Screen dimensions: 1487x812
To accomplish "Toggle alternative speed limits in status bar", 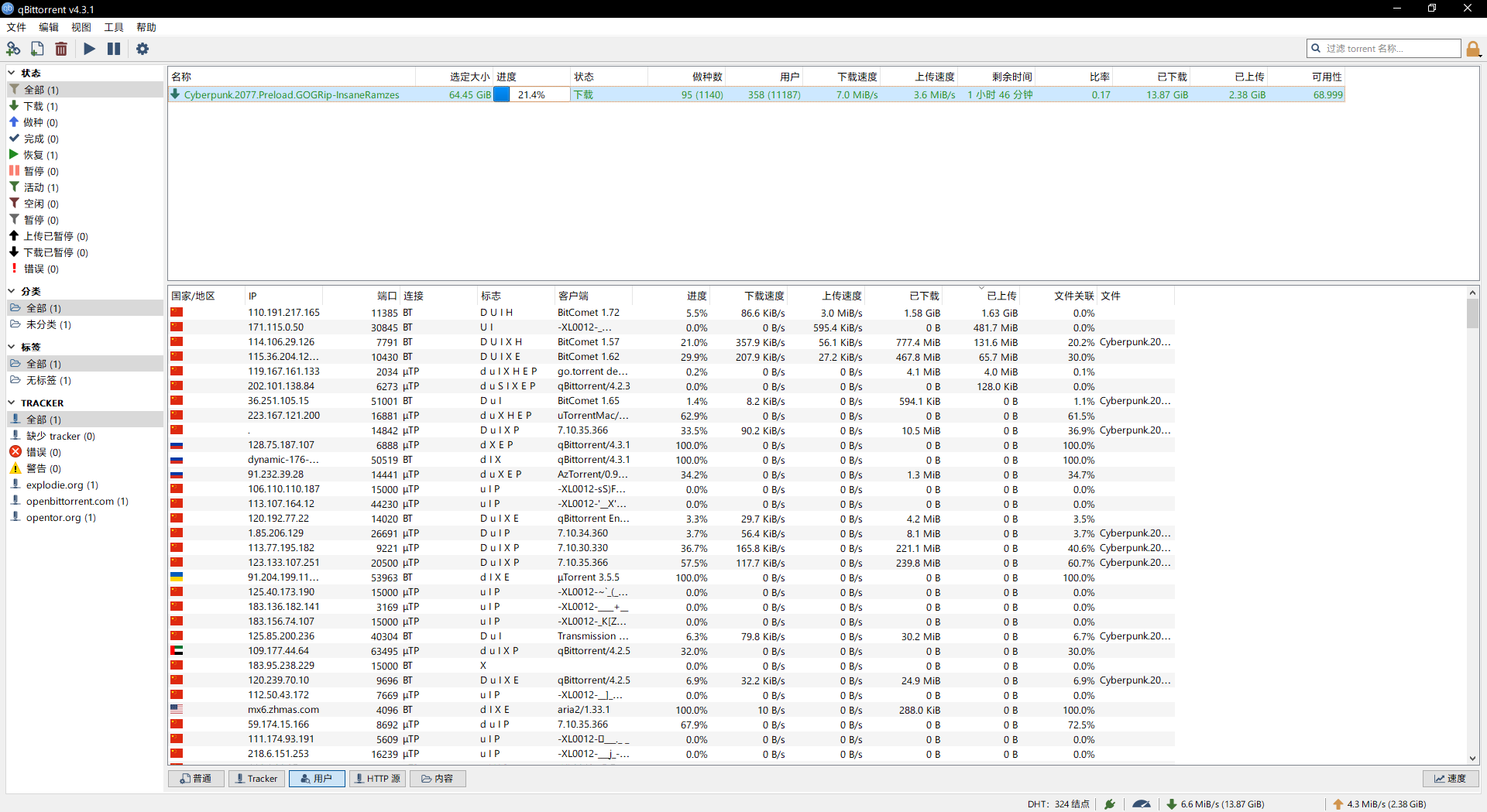I will tap(1141, 803).
